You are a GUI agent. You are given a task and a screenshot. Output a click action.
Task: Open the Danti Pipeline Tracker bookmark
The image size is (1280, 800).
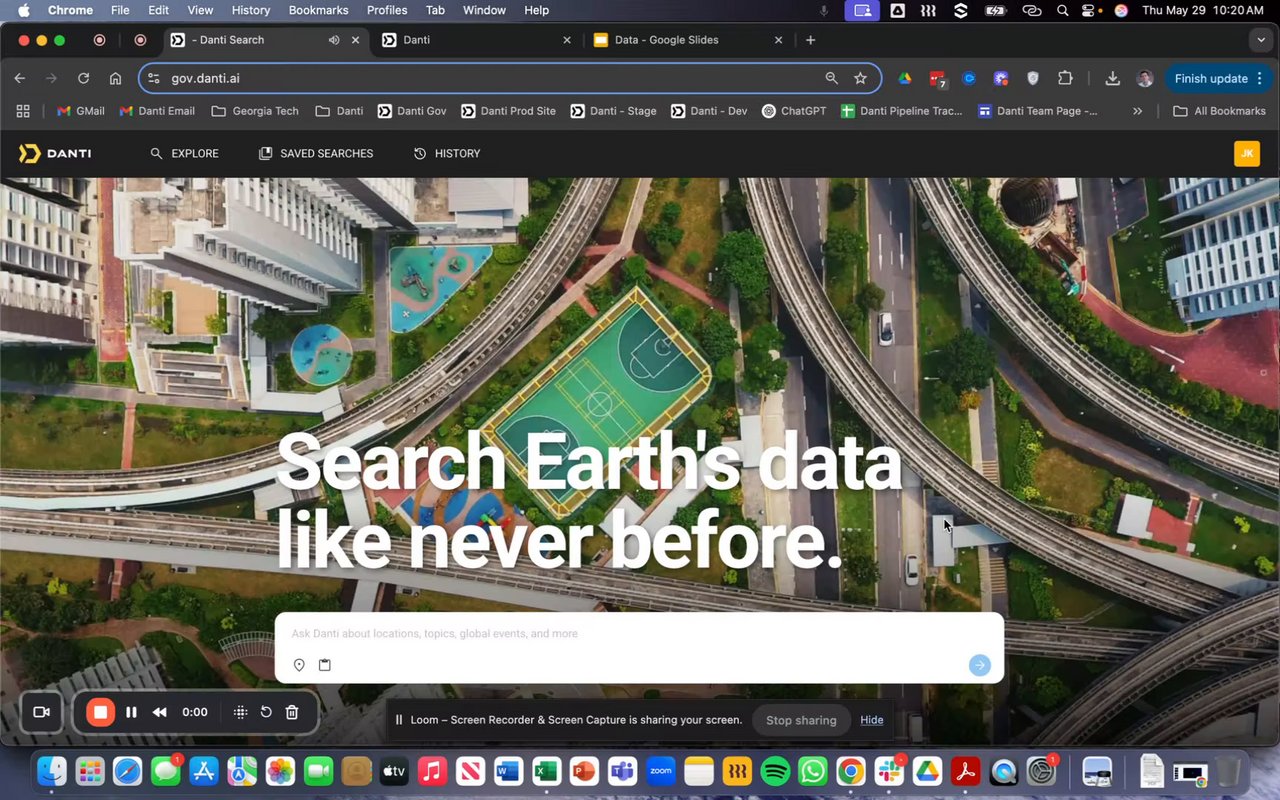902,111
